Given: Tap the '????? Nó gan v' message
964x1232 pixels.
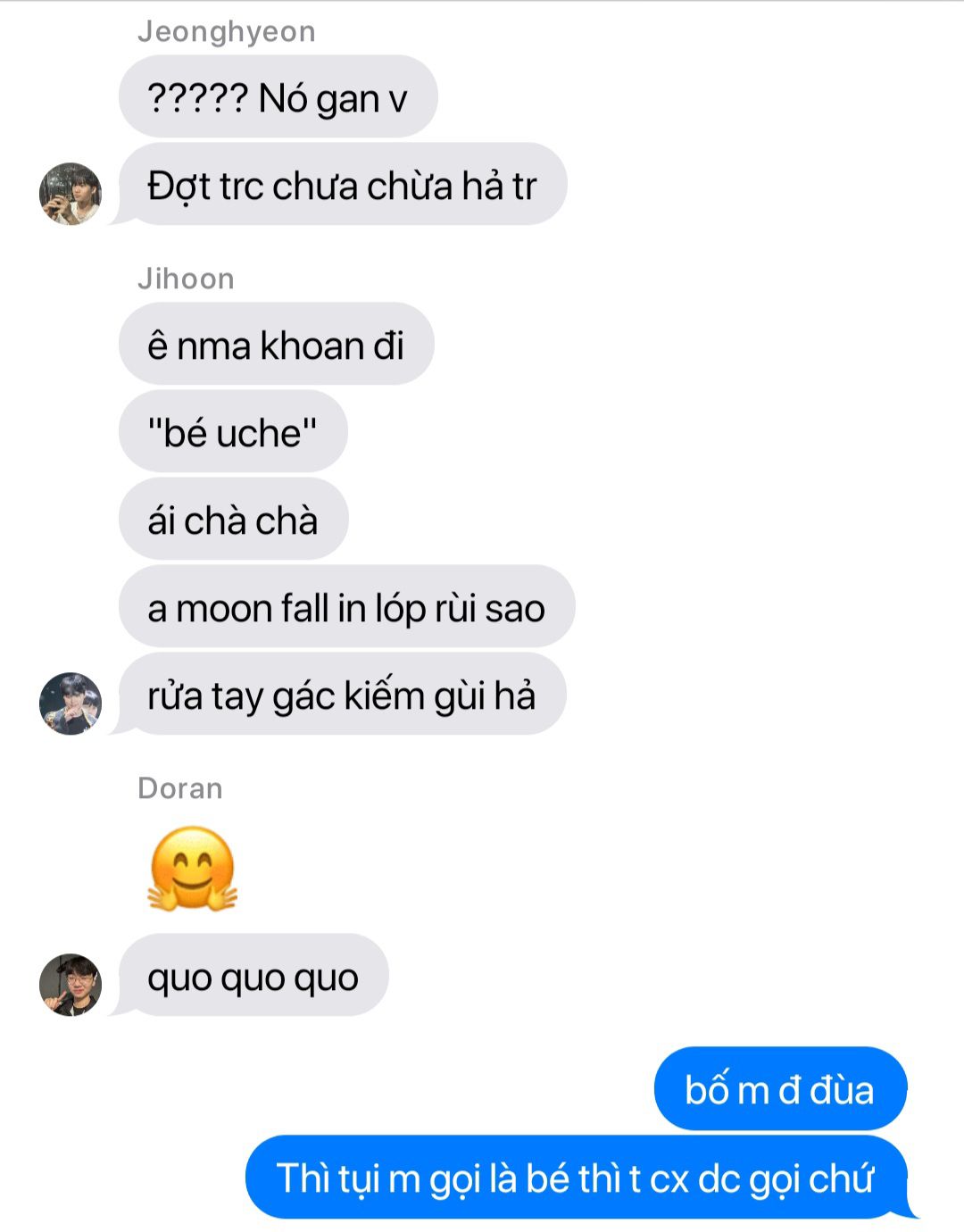Looking at the screenshot, I should point(278,96).
